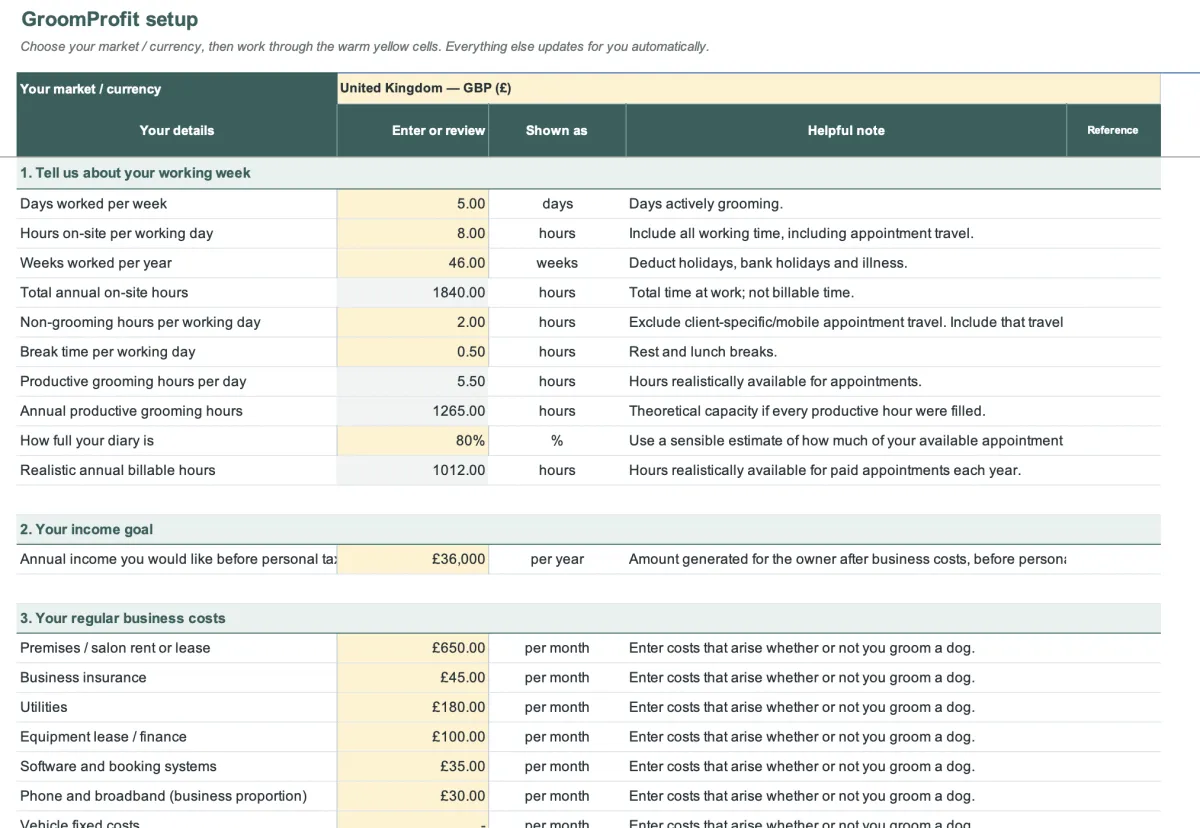Click the 'GroomProfit setup' title
This screenshot has height=828, width=1200.
109,19
